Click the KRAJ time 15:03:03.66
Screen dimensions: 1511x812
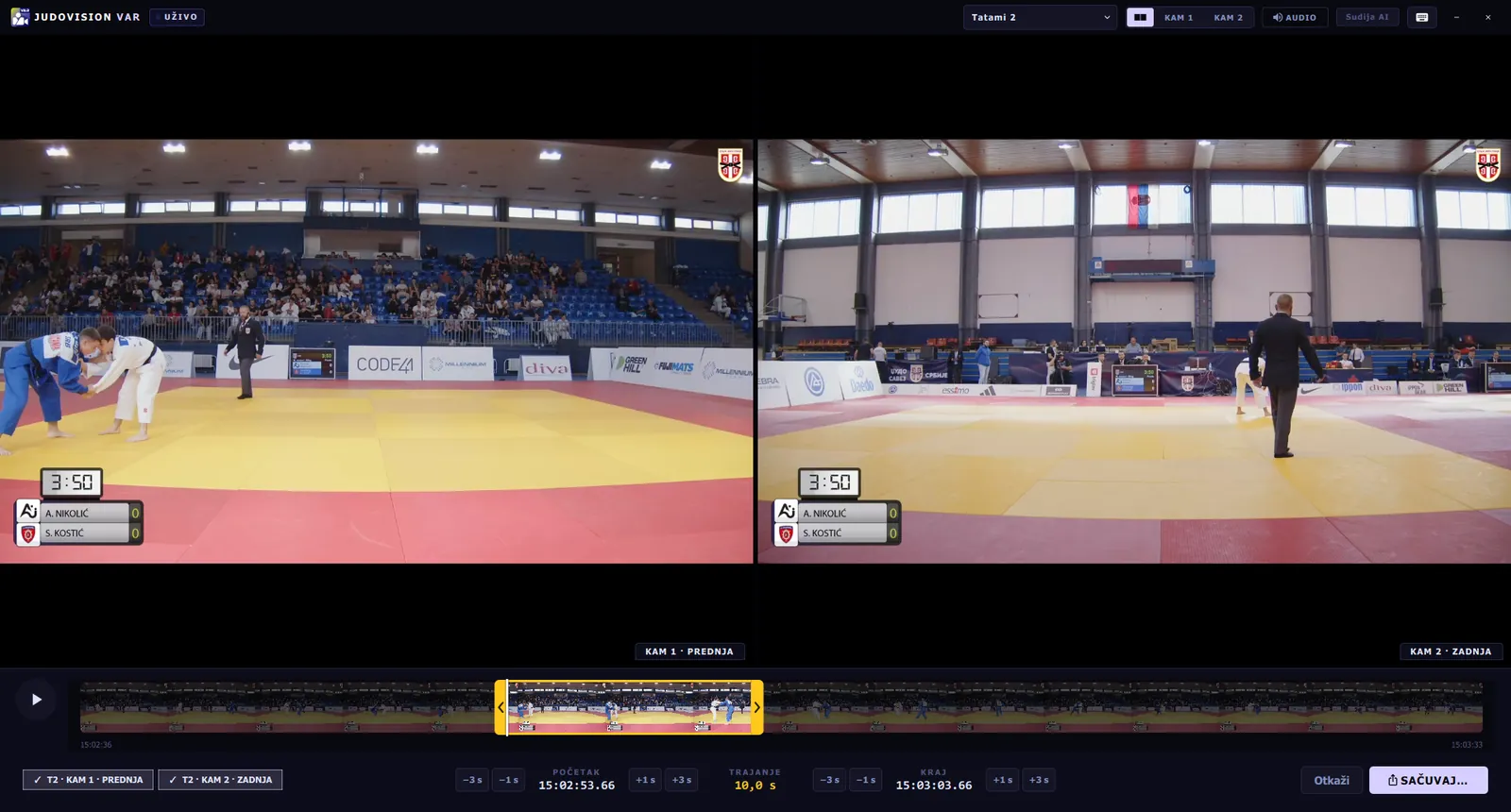tap(934, 786)
